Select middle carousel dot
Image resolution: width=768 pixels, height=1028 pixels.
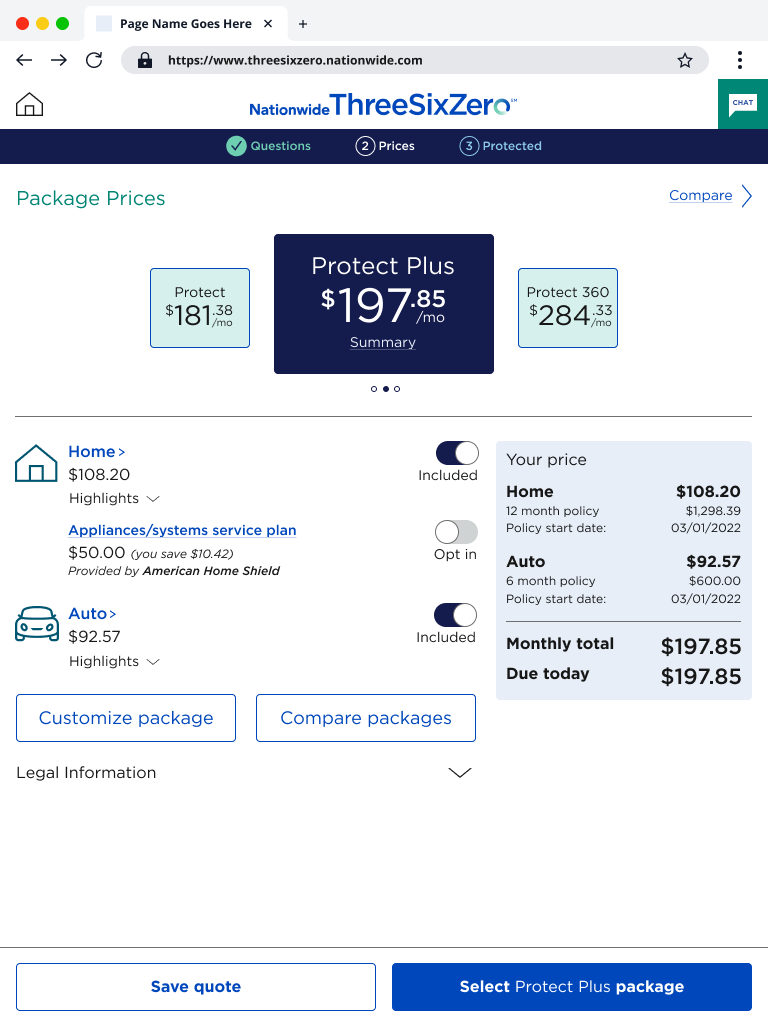tap(386, 389)
